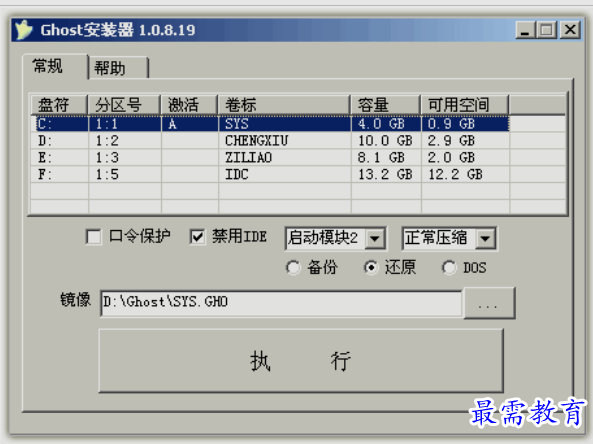The image size is (593, 444).
Task: Click the CHENGXIU volume label
Action: (x=256, y=141)
